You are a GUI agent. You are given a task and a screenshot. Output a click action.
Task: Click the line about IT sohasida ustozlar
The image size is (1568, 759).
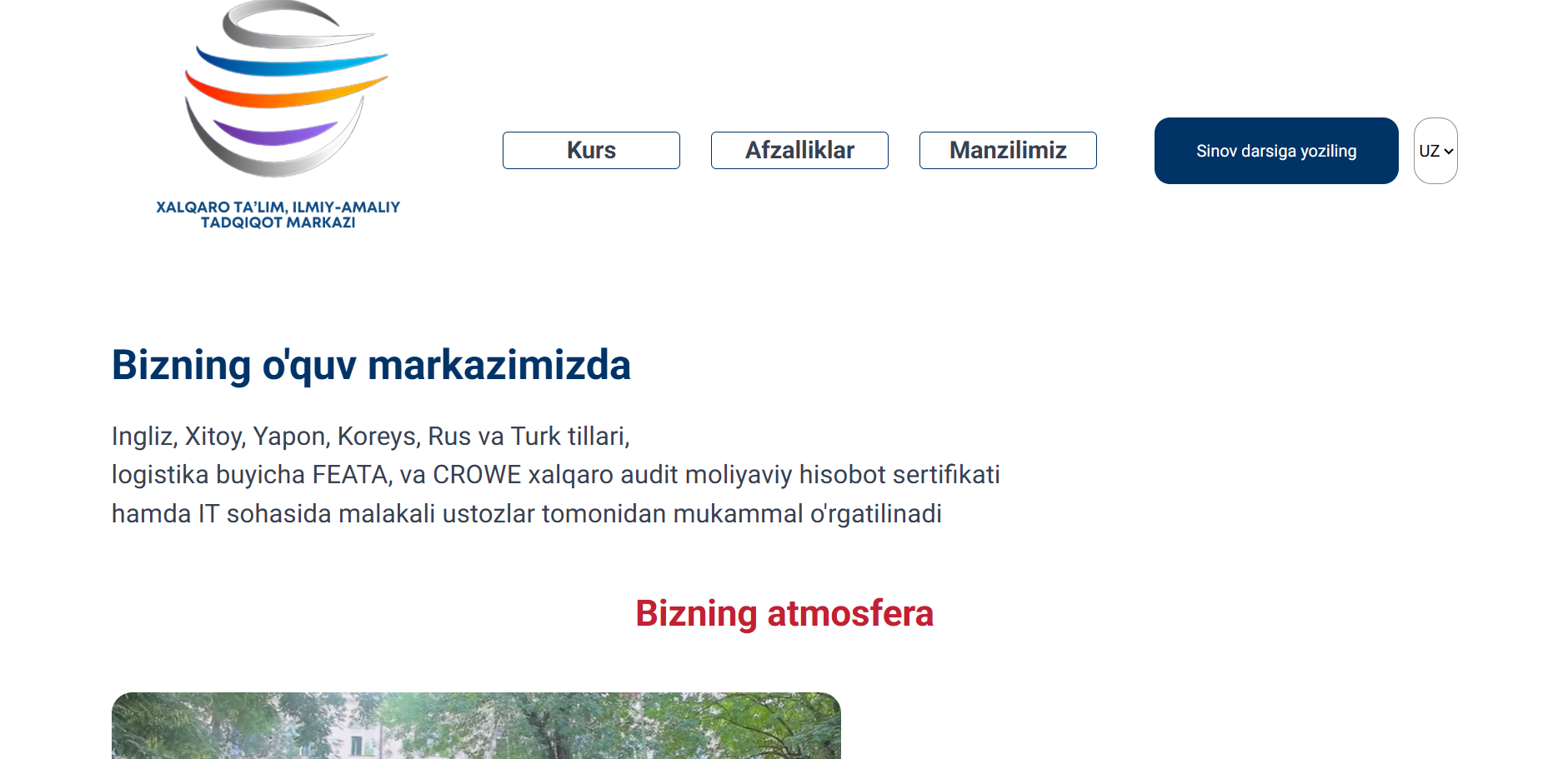click(x=526, y=513)
